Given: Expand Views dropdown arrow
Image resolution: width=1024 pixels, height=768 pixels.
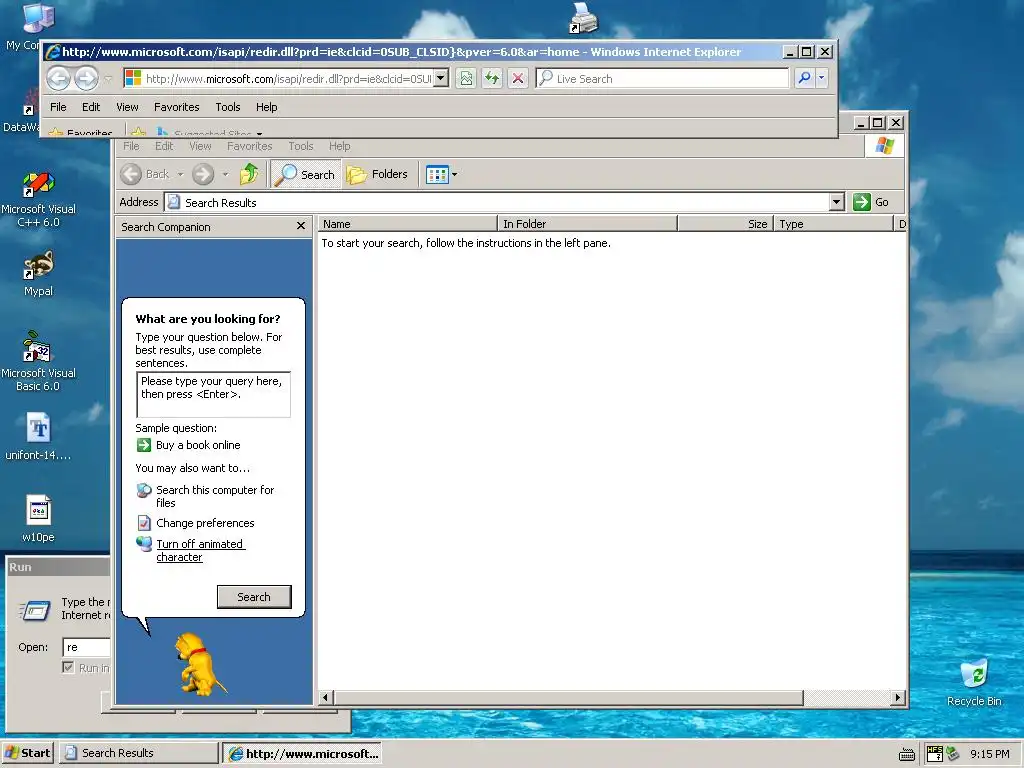Looking at the screenshot, I should coord(455,174).
